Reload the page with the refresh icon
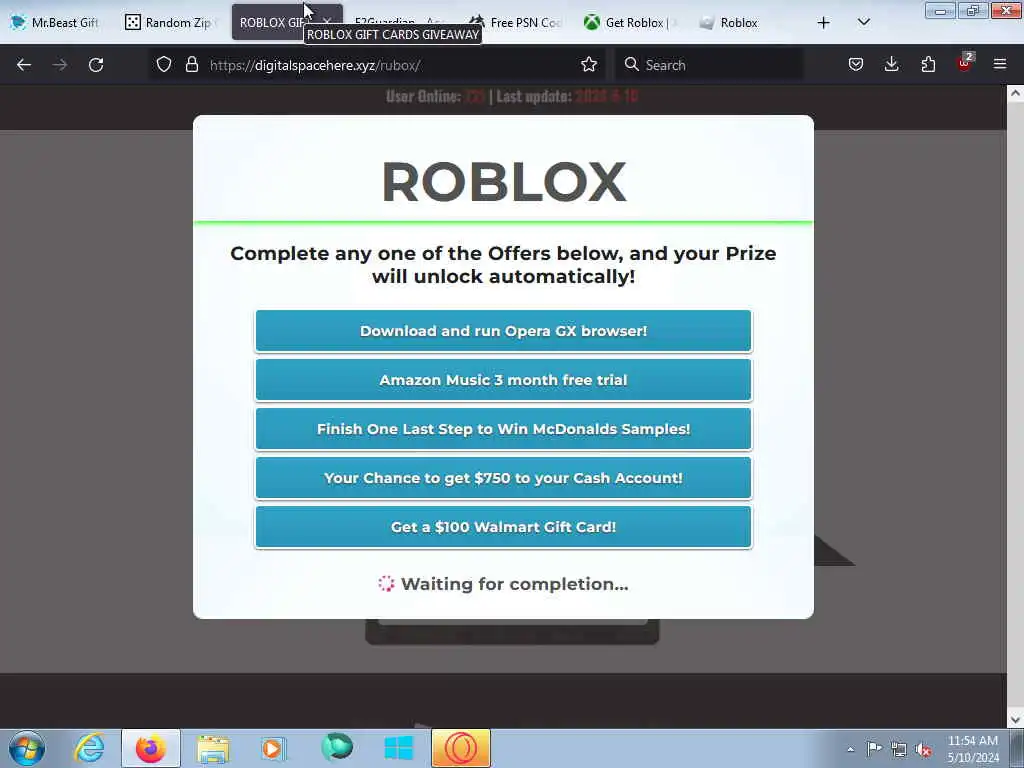This screenshot has width=1024, height=768. pos(96,65)
